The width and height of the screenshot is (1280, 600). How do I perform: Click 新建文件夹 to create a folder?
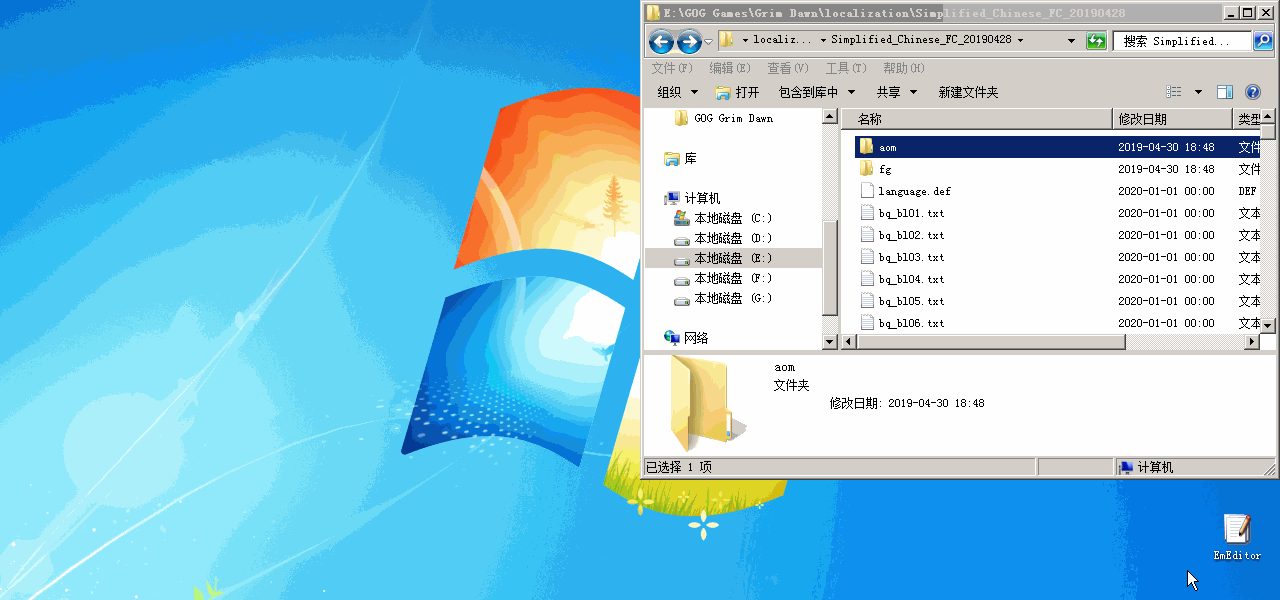pos(968,92)
